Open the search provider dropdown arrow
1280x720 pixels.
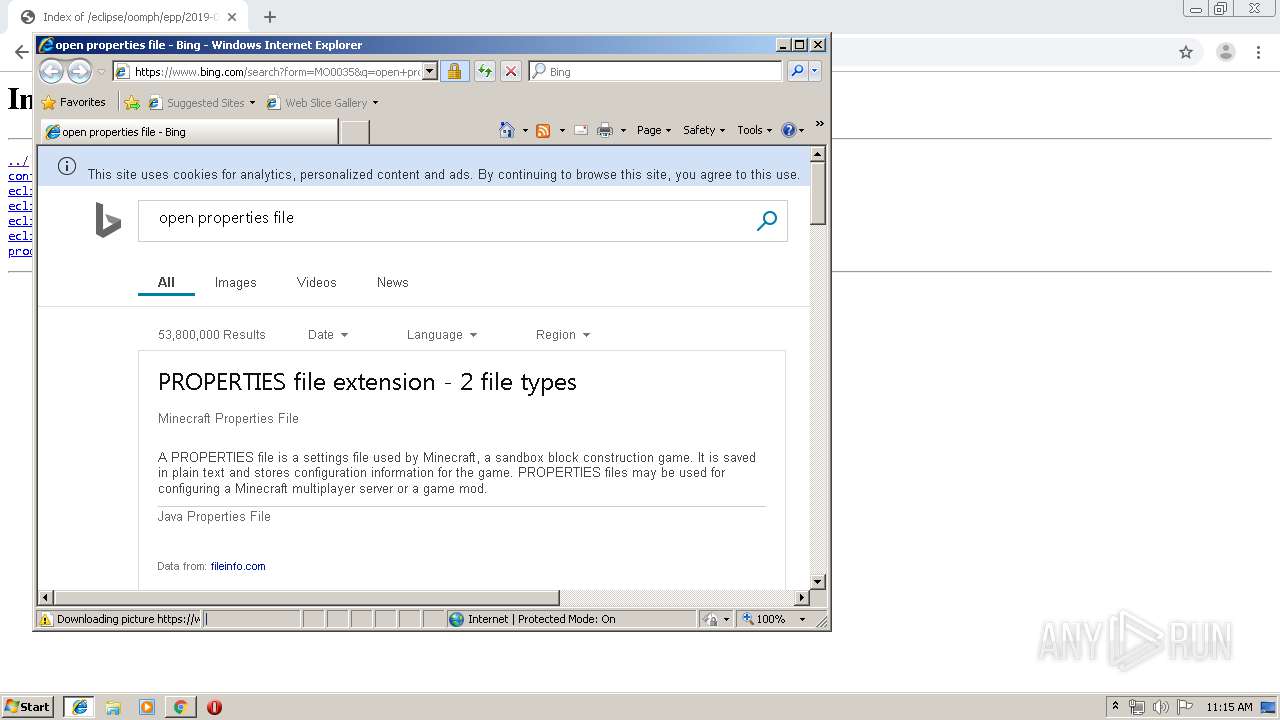click(x=815, y=71)
